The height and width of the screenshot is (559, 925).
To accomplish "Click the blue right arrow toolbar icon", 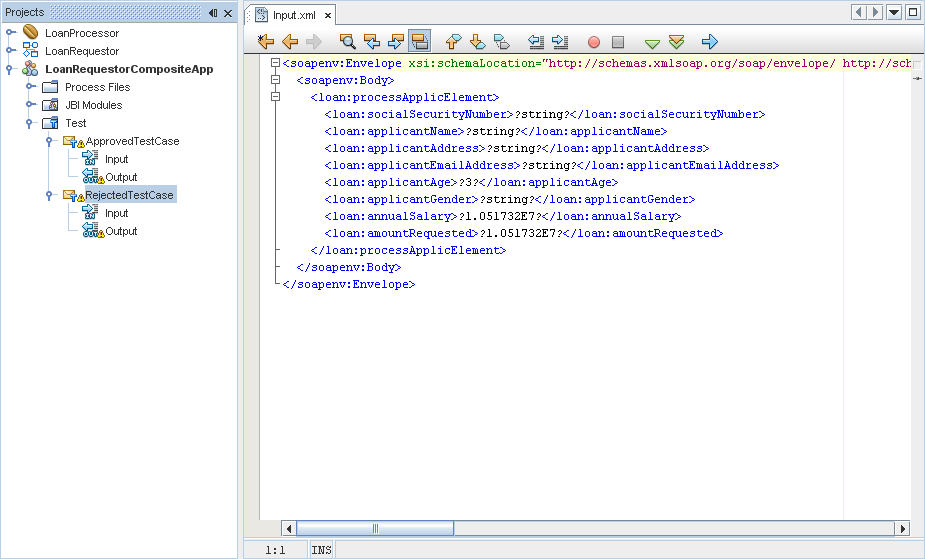I will pos(710,41).
